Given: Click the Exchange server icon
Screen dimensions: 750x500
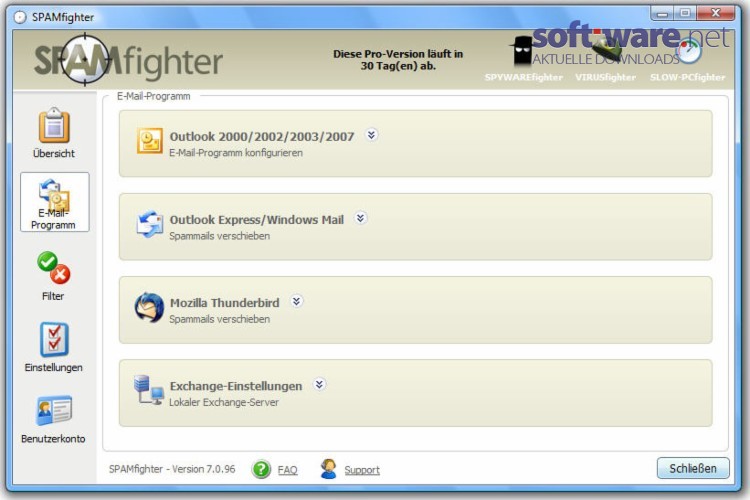Looking at the screenshot, I should (x=149, y=390).
